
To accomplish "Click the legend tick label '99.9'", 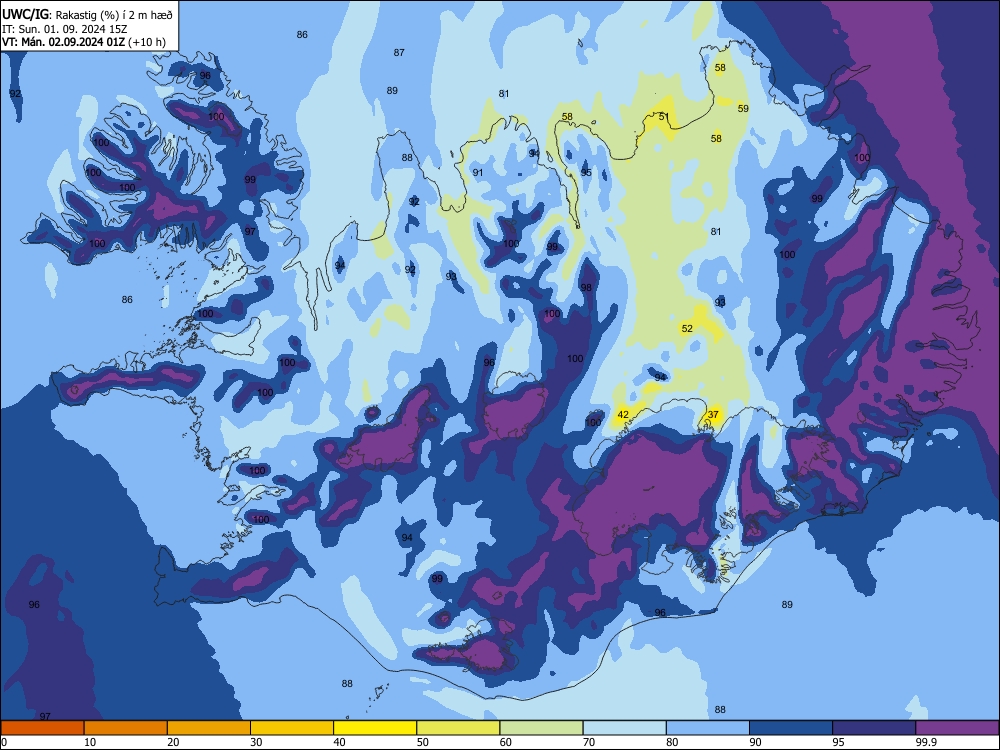I will 926,742.
